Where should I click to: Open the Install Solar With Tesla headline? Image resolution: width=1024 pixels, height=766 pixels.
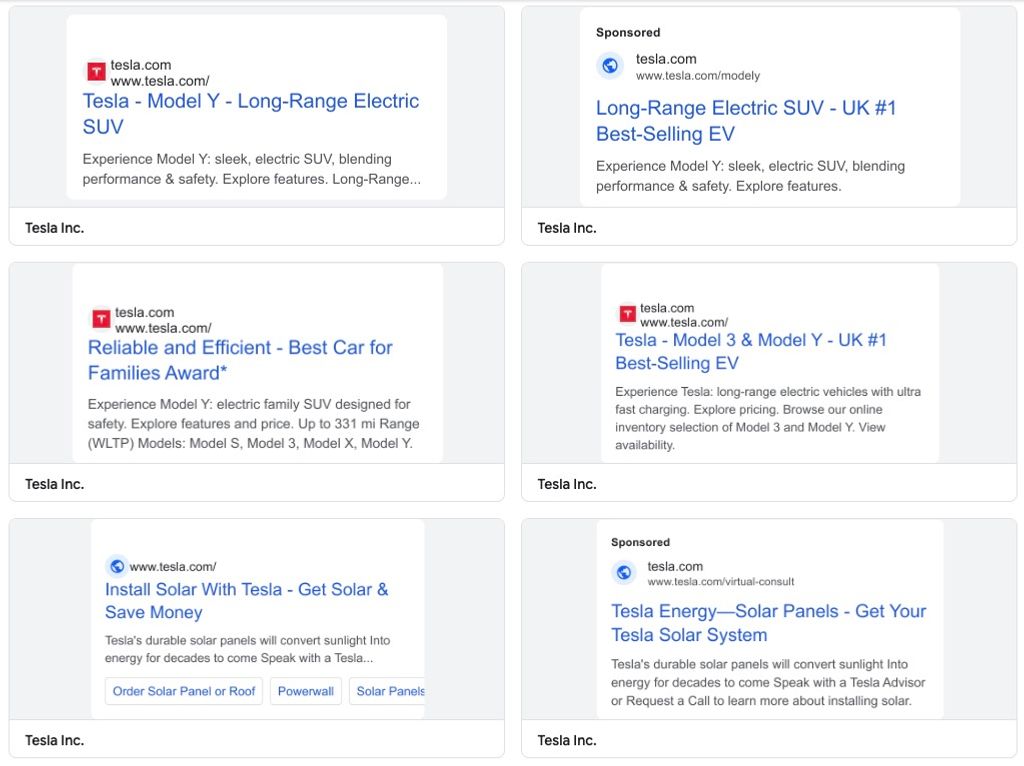click(x=245, y=601)
